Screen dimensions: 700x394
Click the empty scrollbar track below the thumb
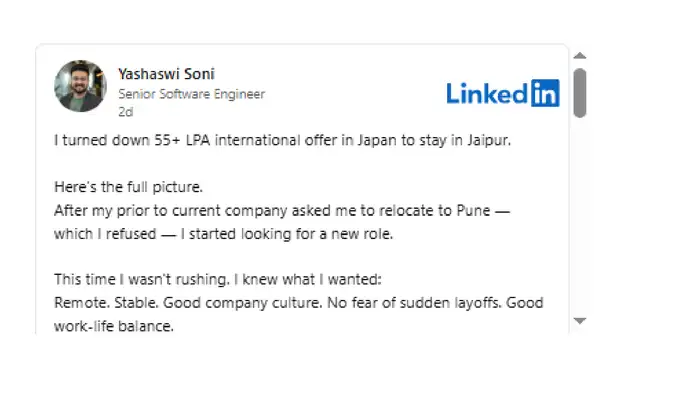pos(579,216)
